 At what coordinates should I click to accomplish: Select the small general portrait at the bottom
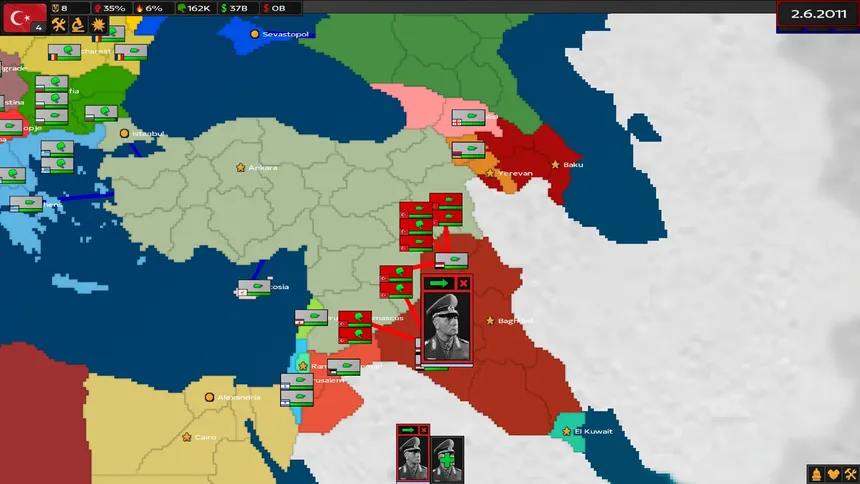[x=412, y=459]
